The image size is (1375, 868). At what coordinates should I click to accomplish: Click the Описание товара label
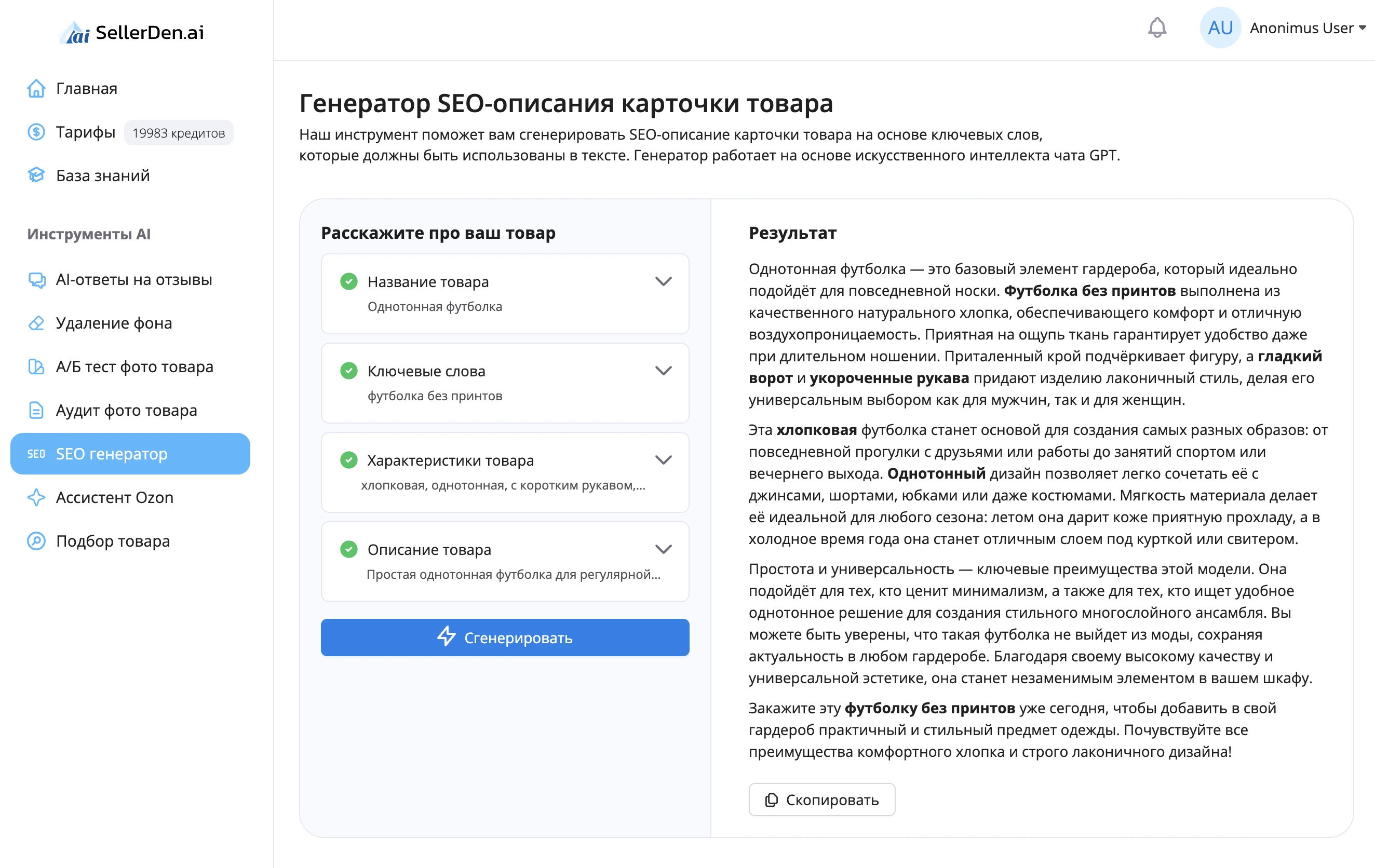429,549
